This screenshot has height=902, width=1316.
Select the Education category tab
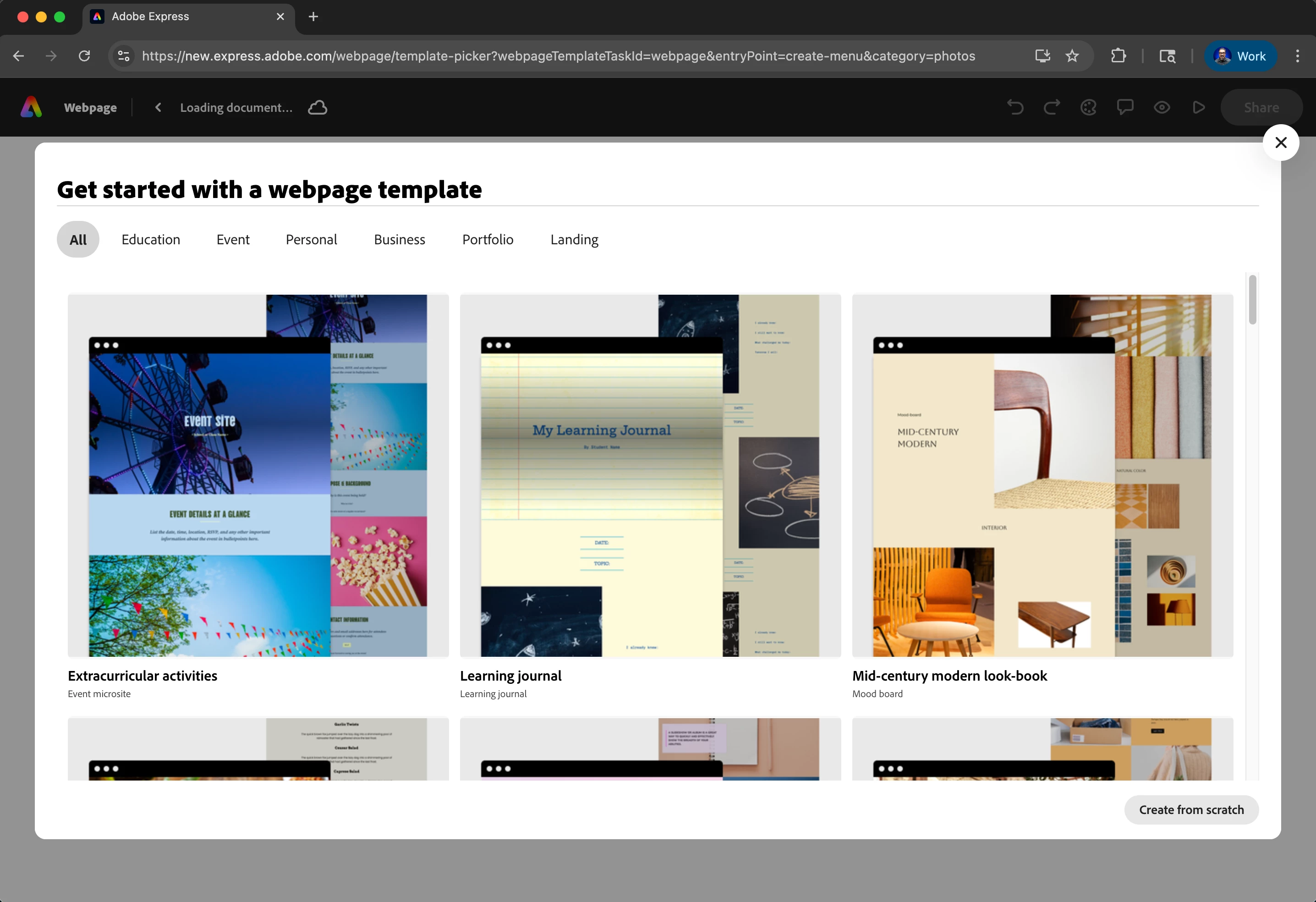[x=151, y=240]
